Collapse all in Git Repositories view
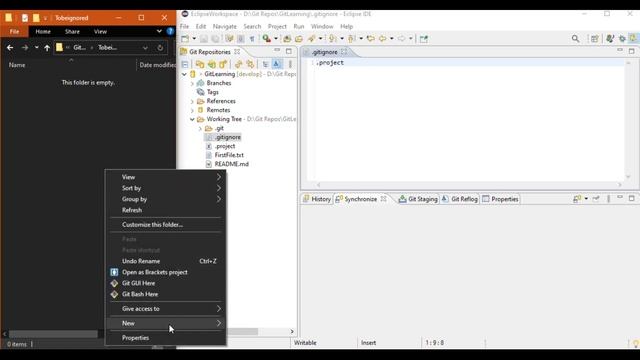This screenshot has height=360, width=640. 185,64
